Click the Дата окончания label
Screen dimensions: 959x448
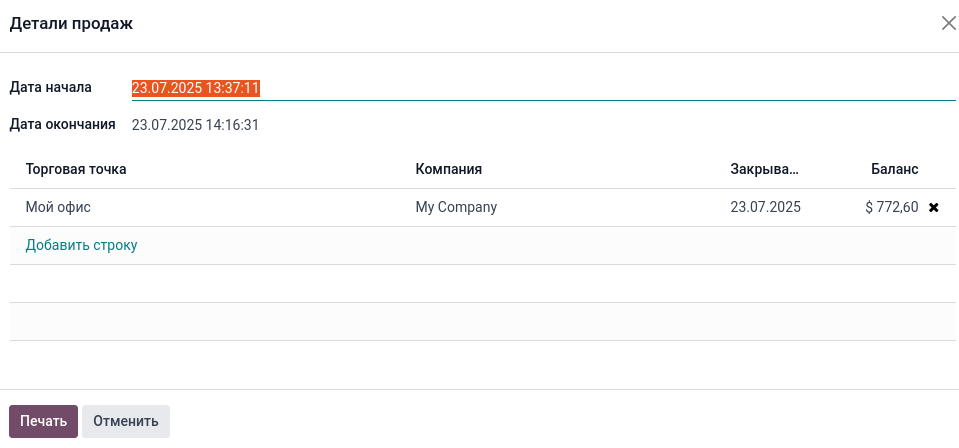pos(63,125)
